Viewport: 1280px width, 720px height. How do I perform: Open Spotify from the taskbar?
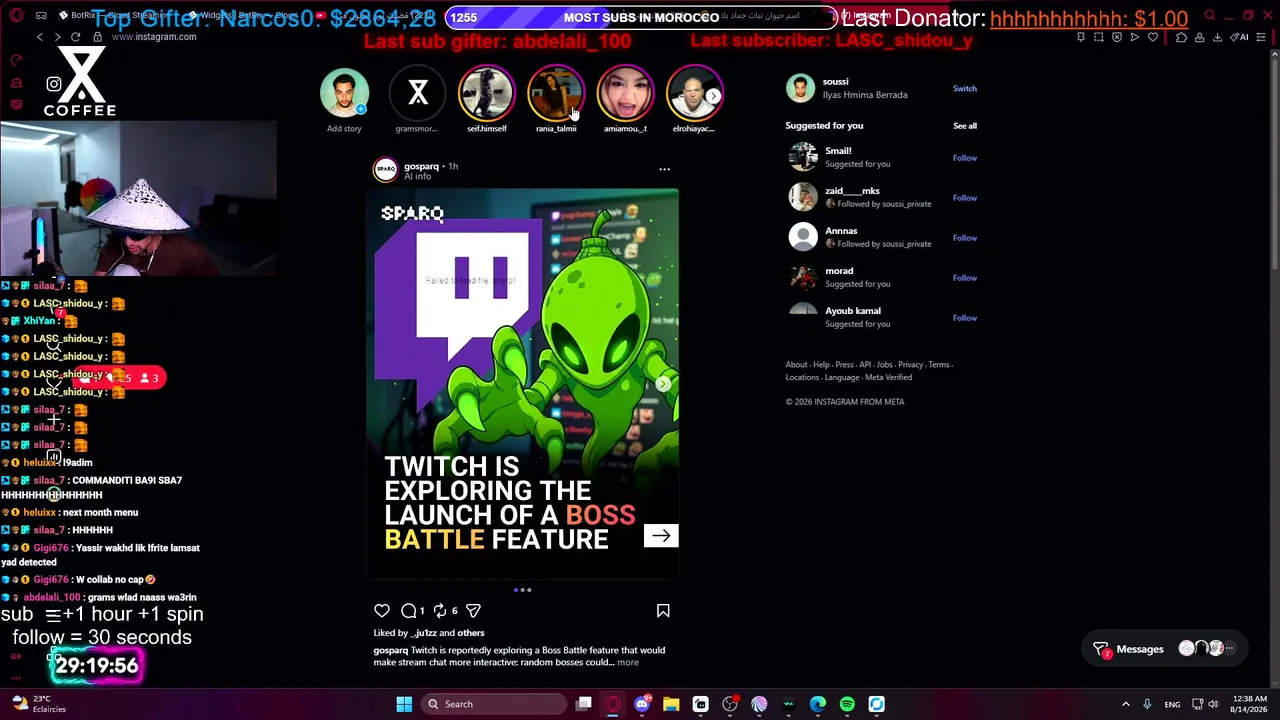pos(847,704)
